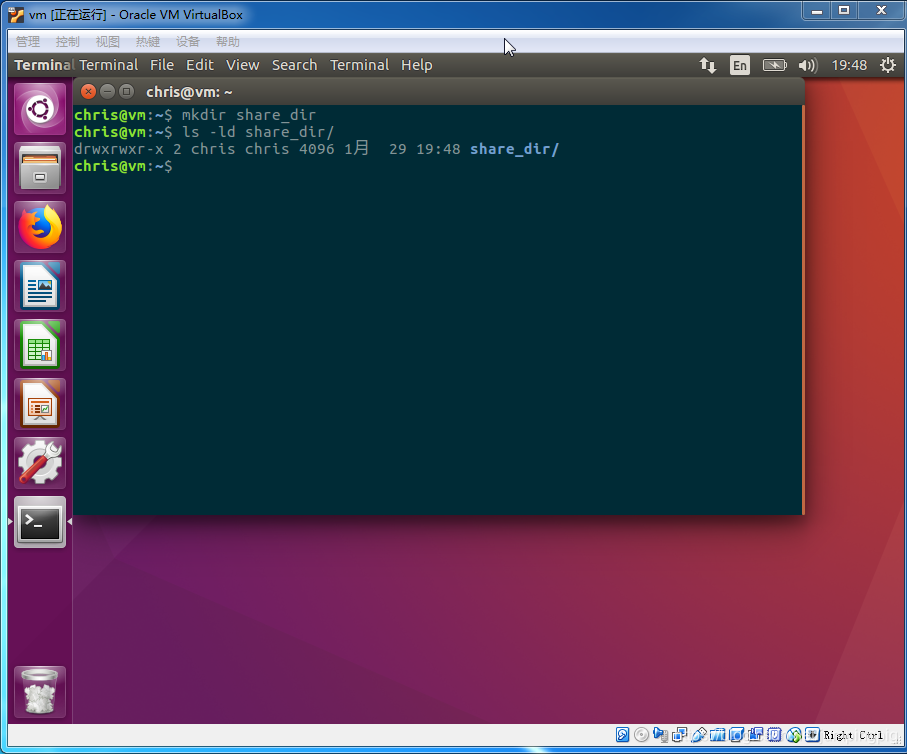907x754 pixels.
Task: Click the blue share_dir/ directory name
Action: [x=514, y=149]
